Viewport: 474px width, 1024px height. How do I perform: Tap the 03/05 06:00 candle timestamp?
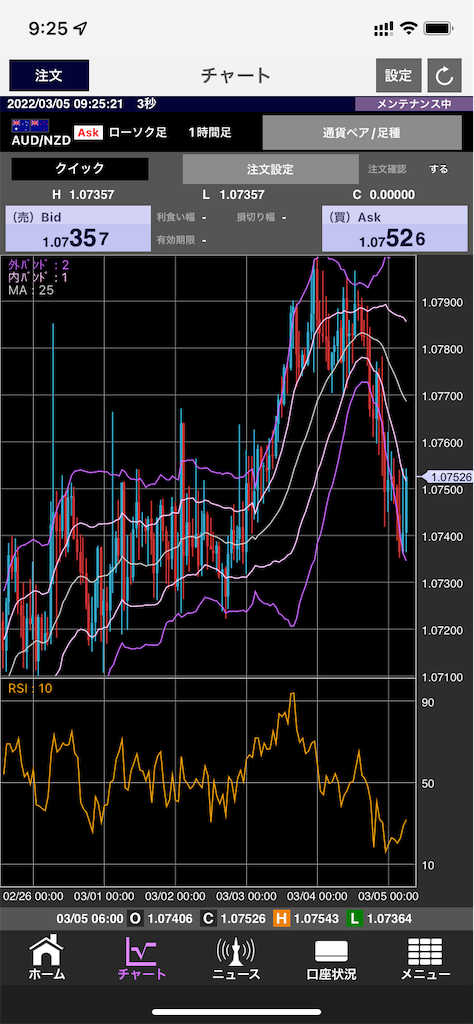click(x=89, y=919)
